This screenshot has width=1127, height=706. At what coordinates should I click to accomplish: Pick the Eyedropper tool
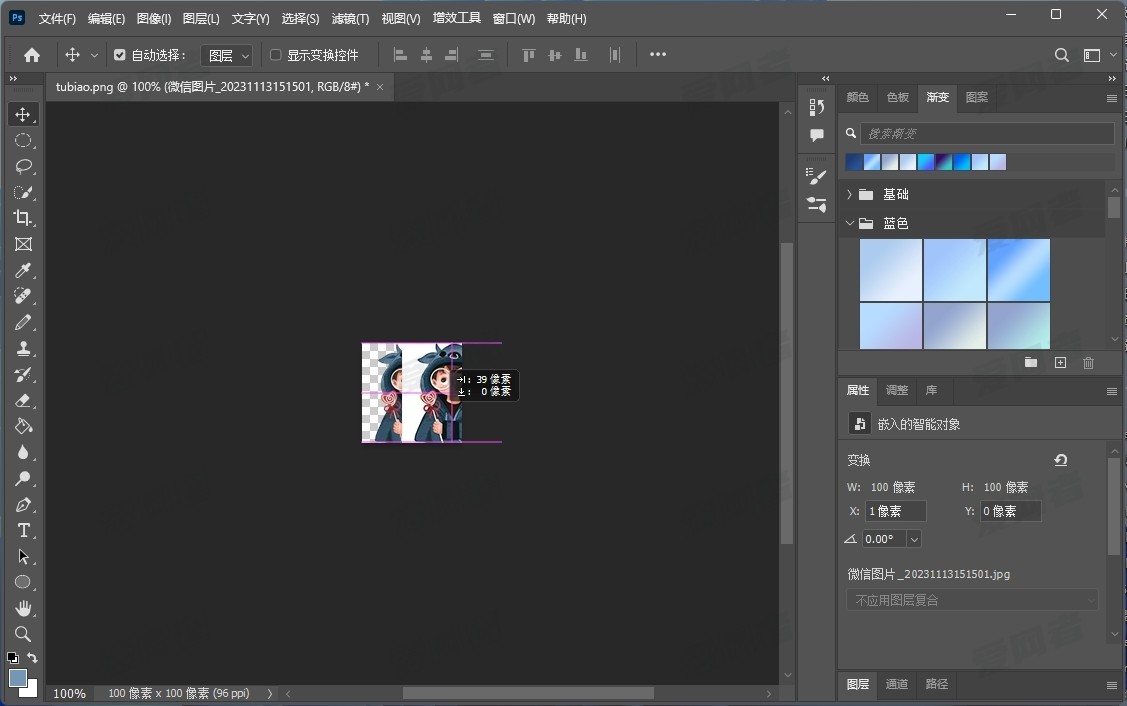(x=23, y=271)
